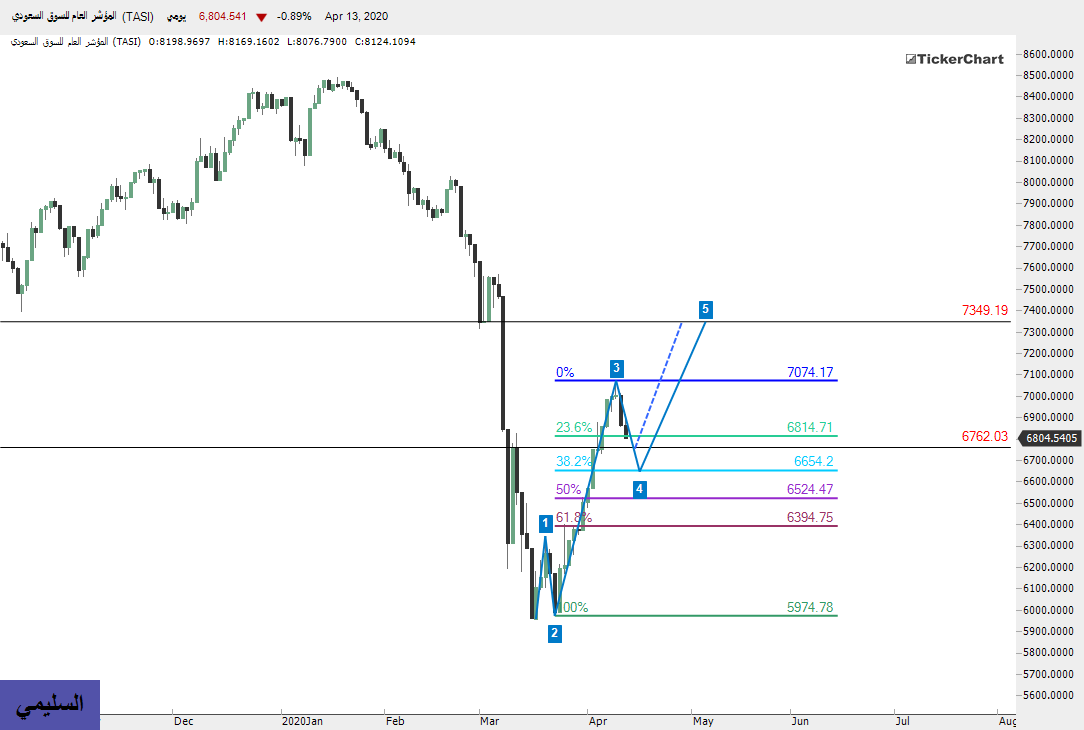
Task: Click the Fibonacci 61.8% label
Action: click(x=574, y=517)
